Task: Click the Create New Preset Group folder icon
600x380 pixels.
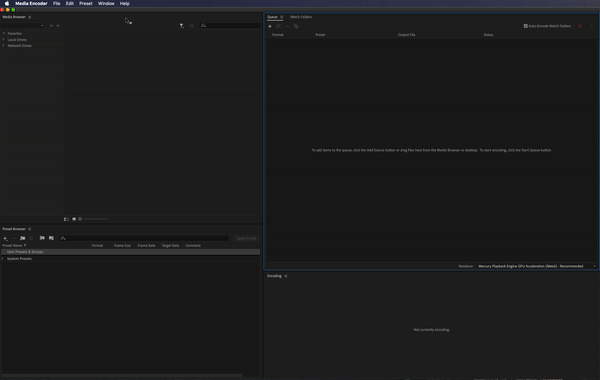Action: click(x=23, y=238)
